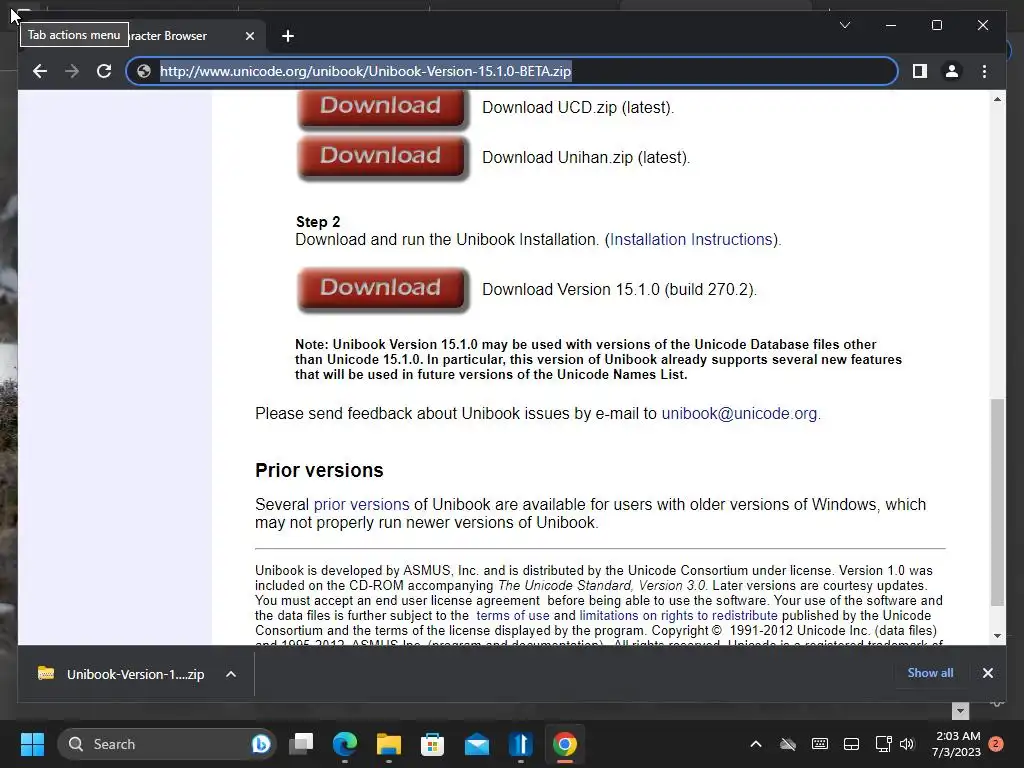Open the blue book app on taskbar
The image size is (1024, 768).
[520, 744]
